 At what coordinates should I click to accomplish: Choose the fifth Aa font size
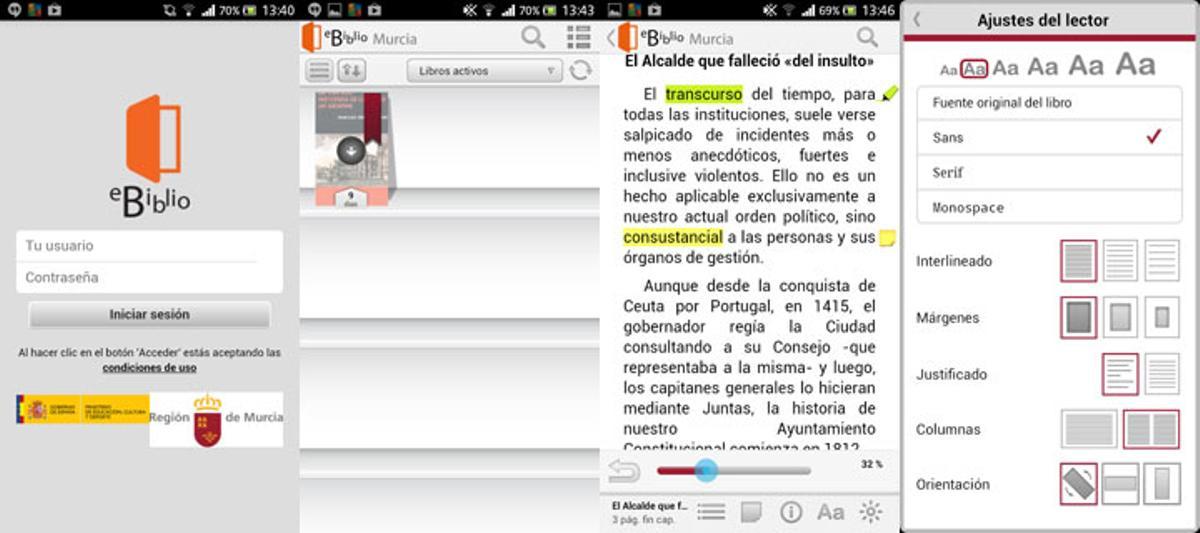click(x=1086, y=66)
